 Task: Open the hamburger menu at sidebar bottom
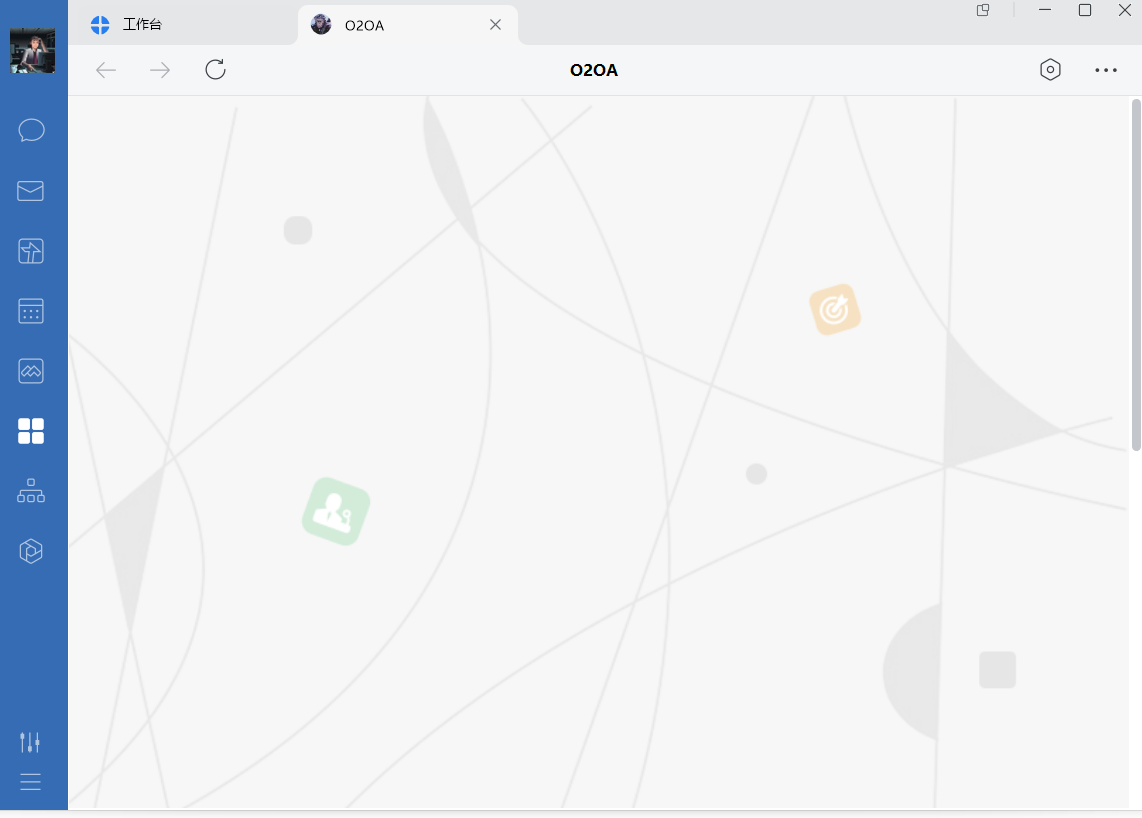(x=31, y=782)
